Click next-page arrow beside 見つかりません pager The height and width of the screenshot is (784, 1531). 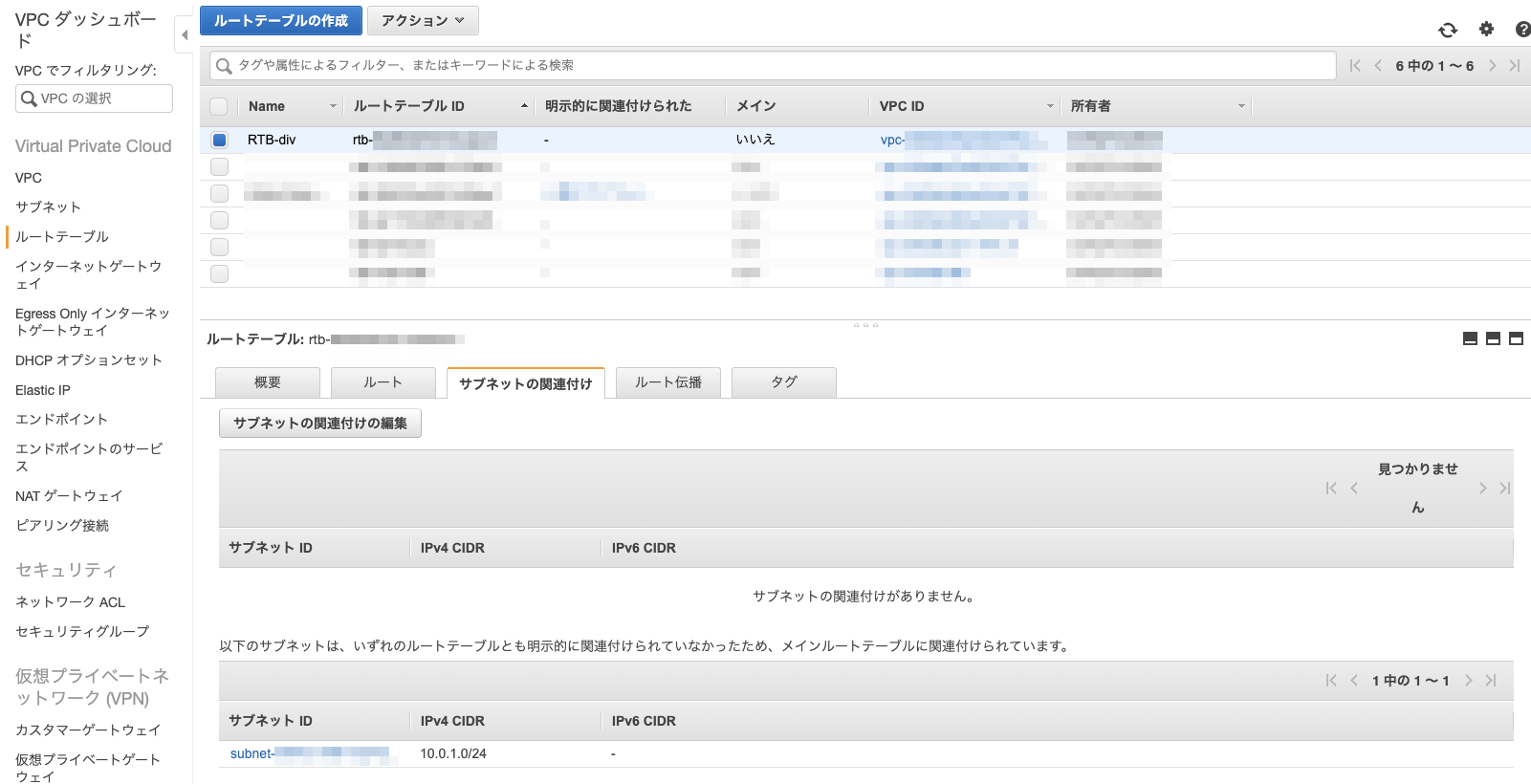click(1483, 489)
